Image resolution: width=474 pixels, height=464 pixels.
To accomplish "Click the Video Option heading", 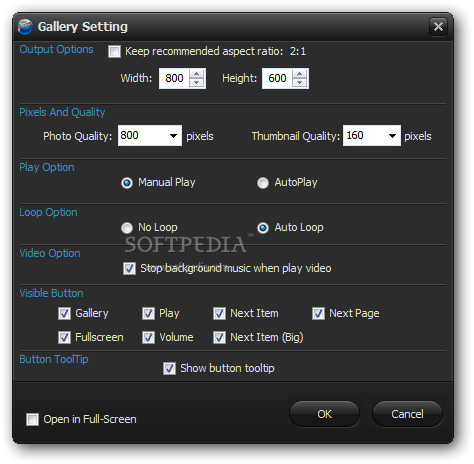I will click(x=50, y=253).
